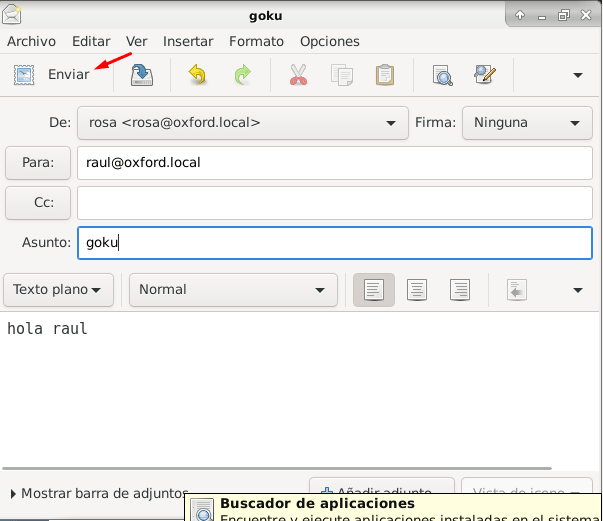Click the find and replace icon
This screenshot has height=521, width=603.
coord(486,75)
